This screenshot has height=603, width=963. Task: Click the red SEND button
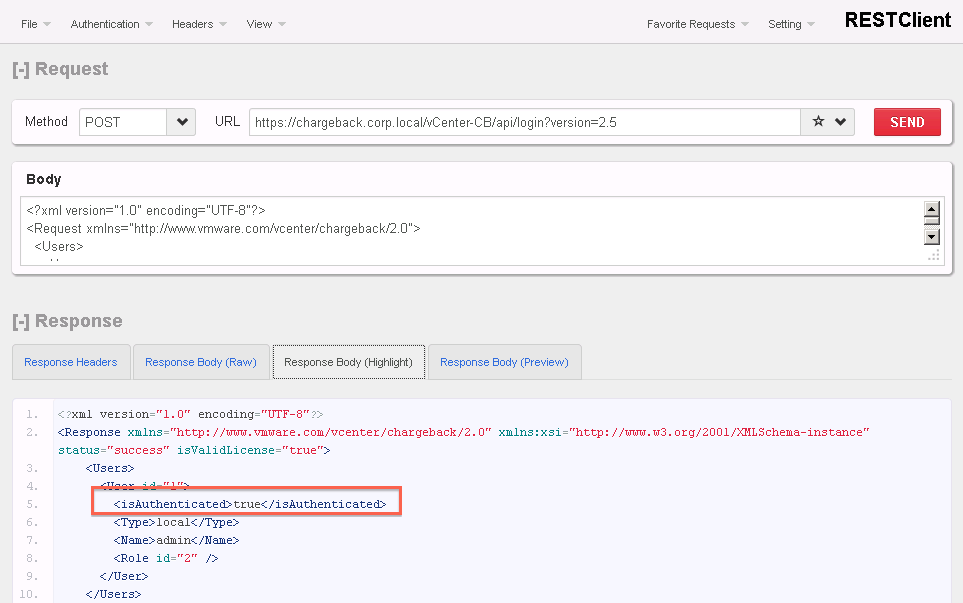tap(907, 122)
